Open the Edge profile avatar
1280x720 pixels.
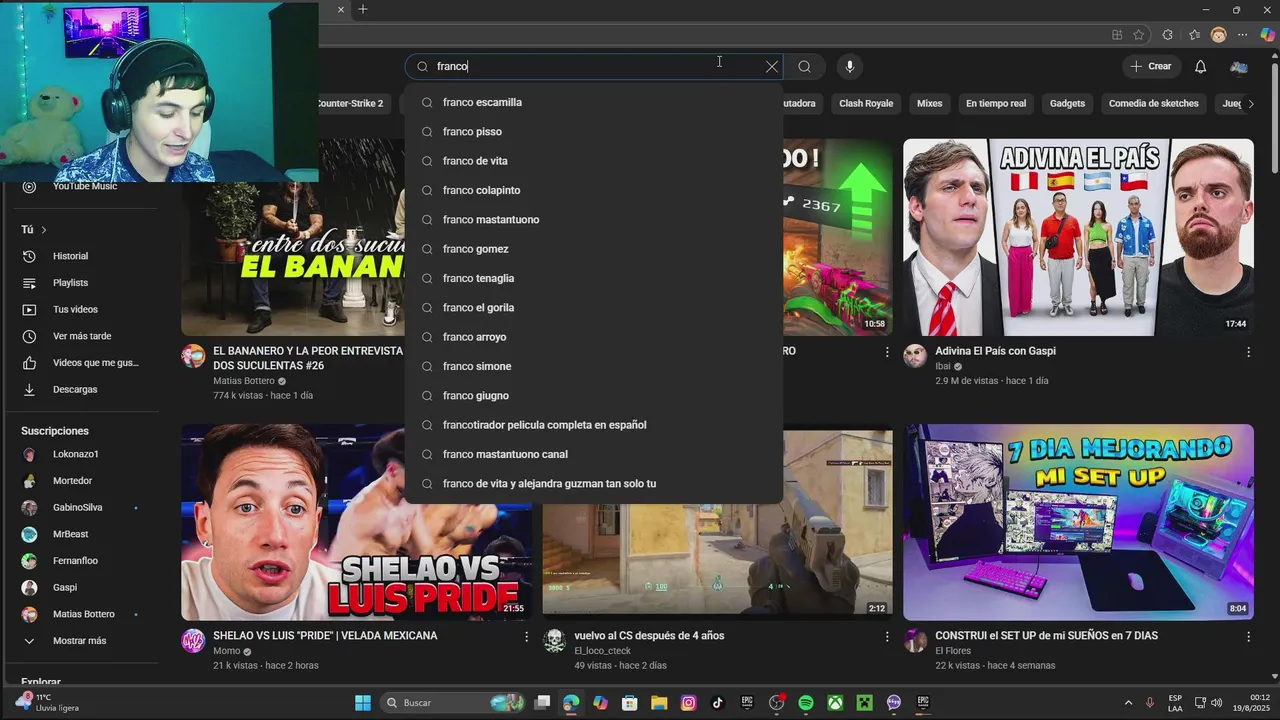1218,35
